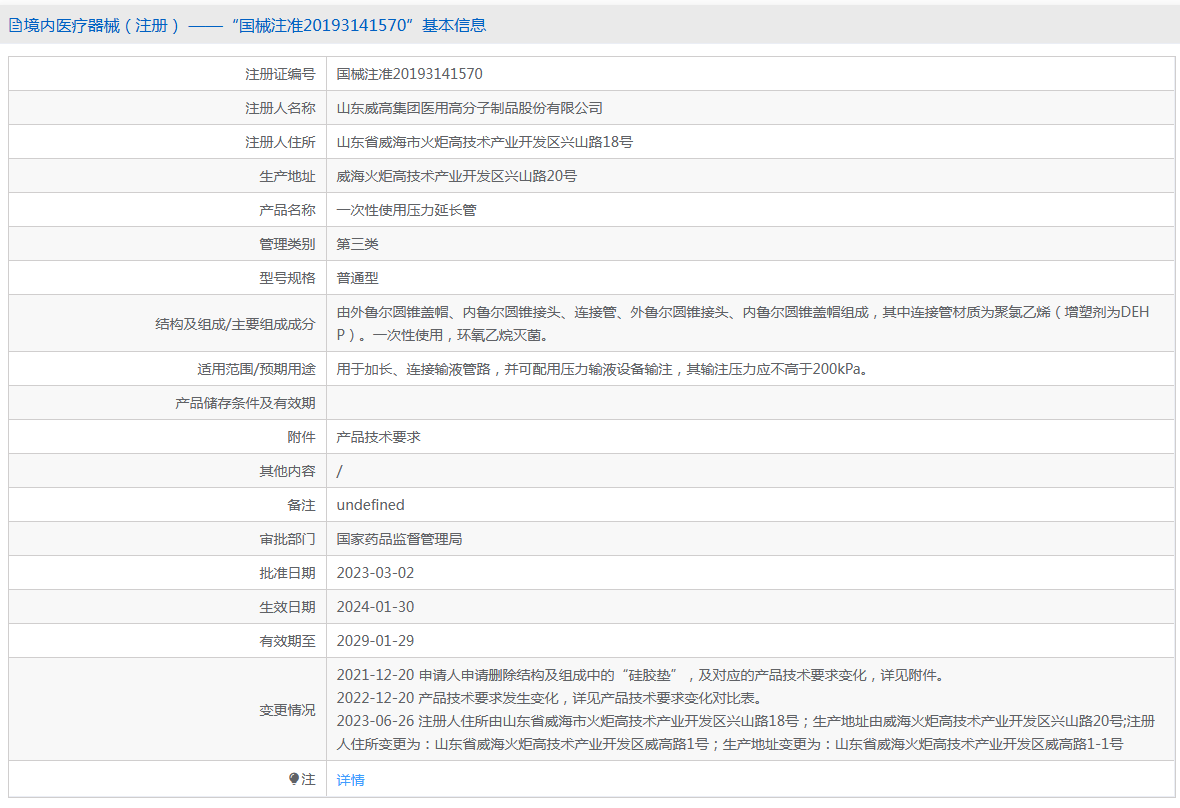
Task: Select approval date 2023-03-02
Action: (376, 573)
